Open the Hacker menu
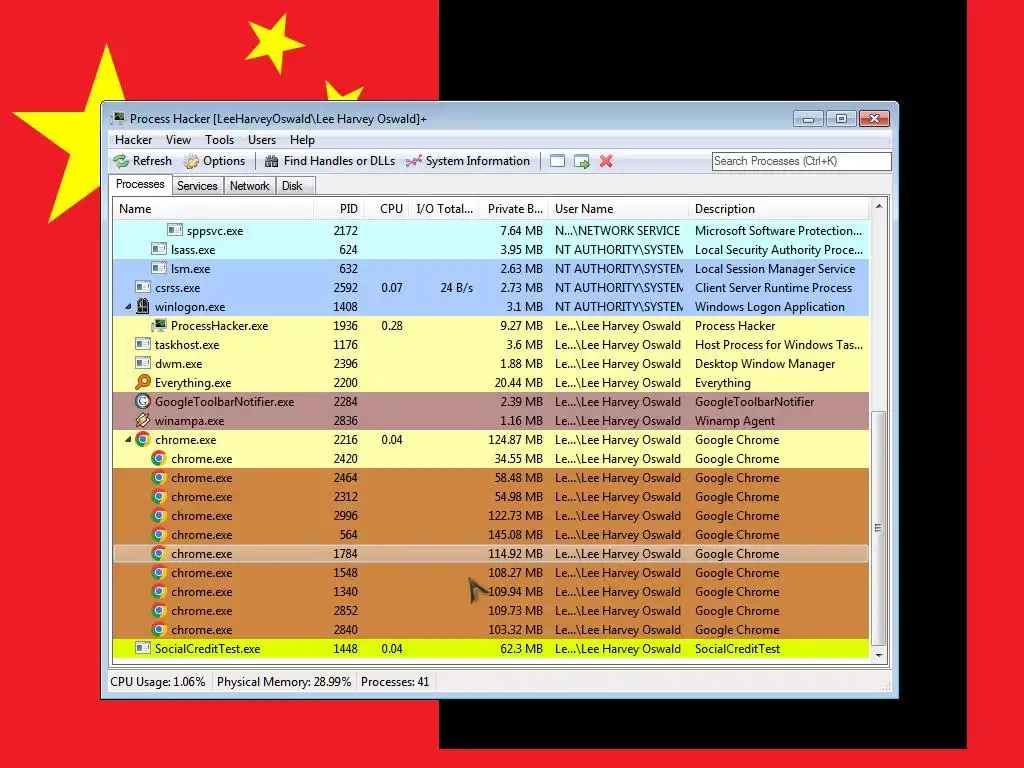This screenshot has width=1024, height=768. (133, 140)
